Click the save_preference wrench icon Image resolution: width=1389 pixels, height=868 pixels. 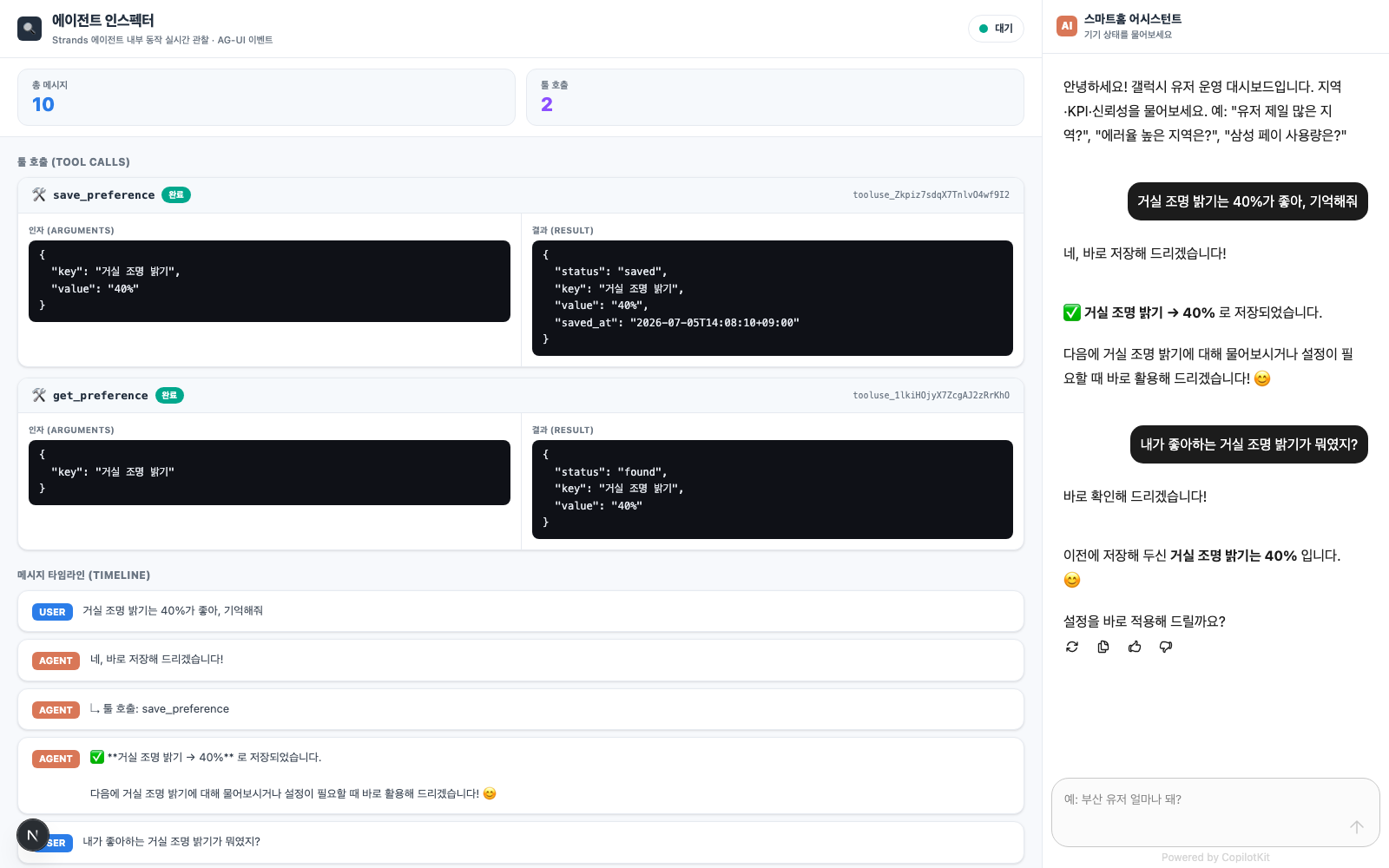(39, 194)
